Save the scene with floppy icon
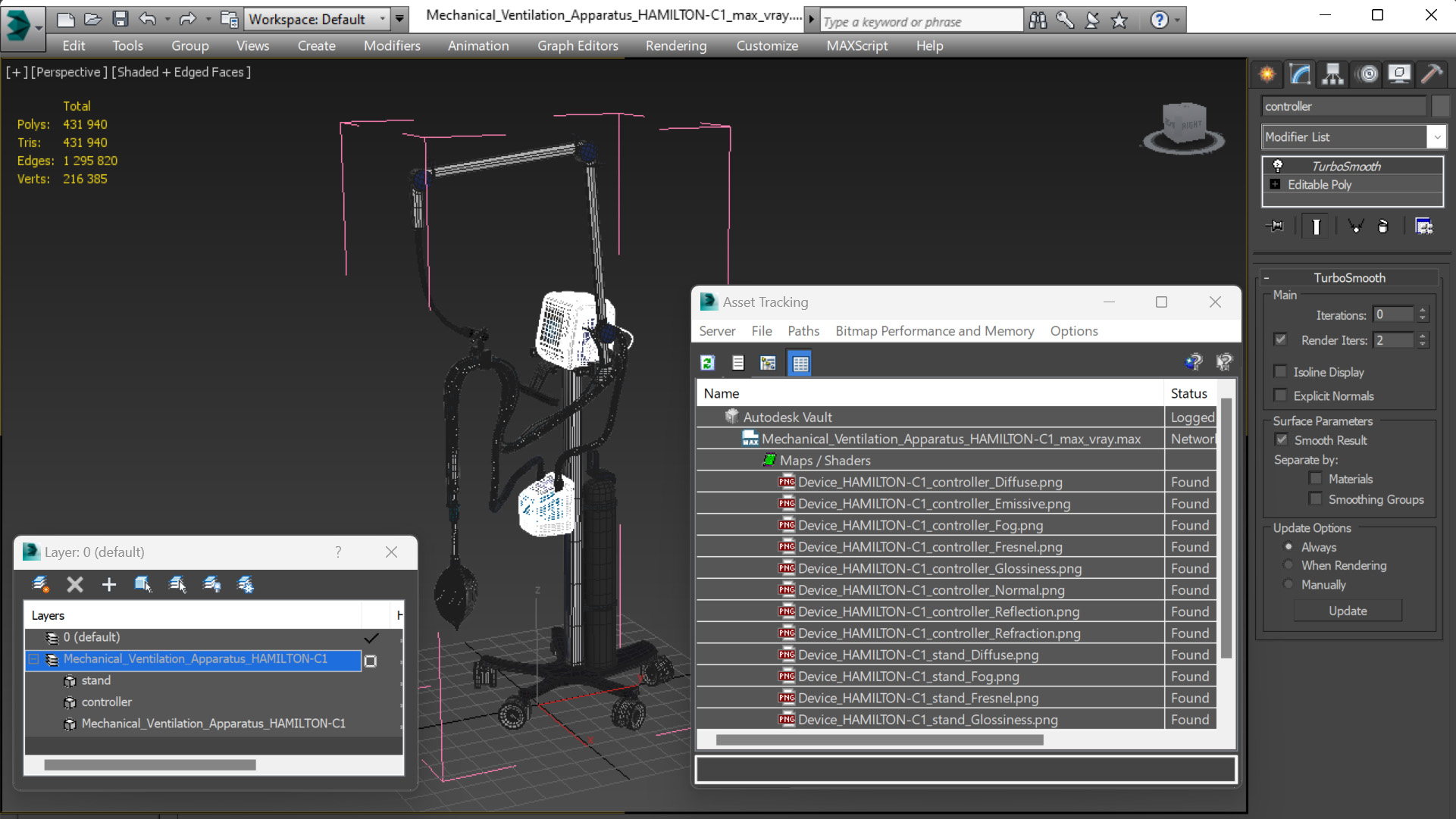Screen dimensions: 1456x819 120,19
